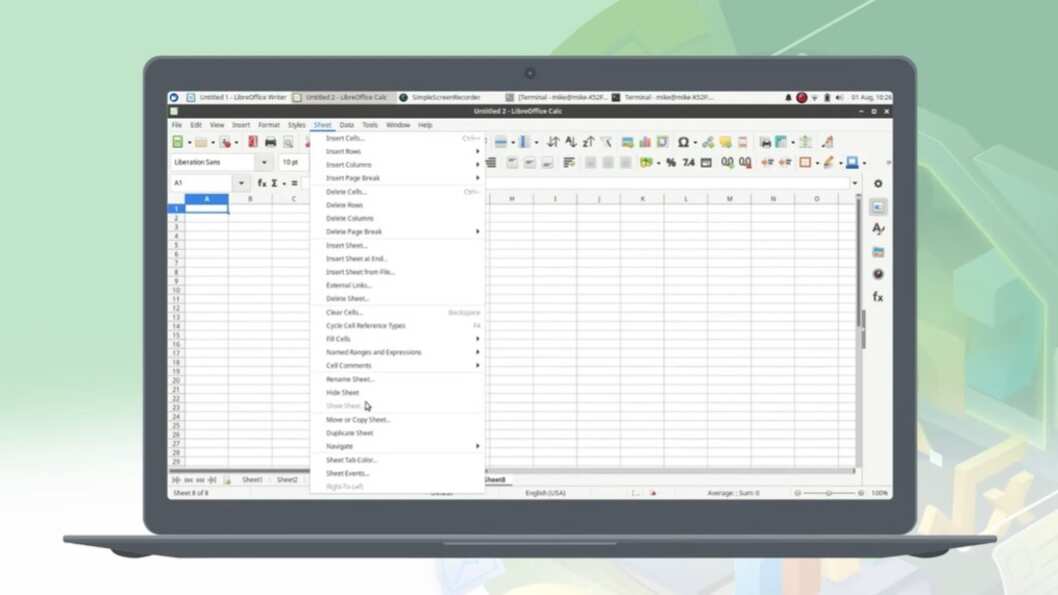This screenshot has width=1058, height=595.
Task: Click the Print icon in the toolbar
Action: pyautogui.click(x=270, y=143)
